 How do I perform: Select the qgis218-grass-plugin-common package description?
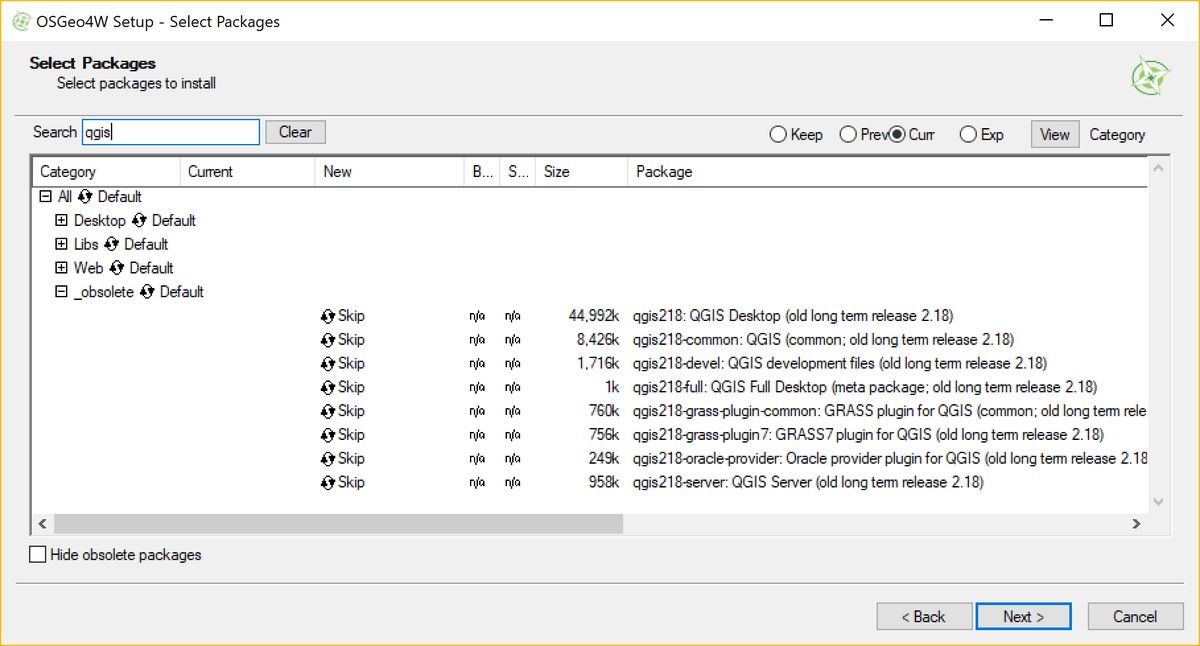coord(889,411)
